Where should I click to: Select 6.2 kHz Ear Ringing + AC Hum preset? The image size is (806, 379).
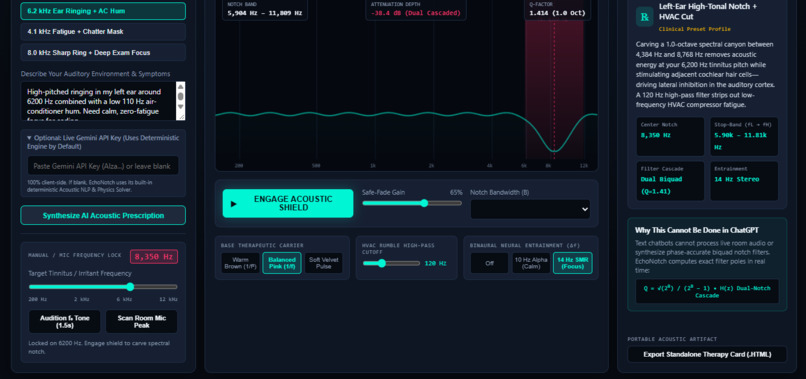coord(103,11)
